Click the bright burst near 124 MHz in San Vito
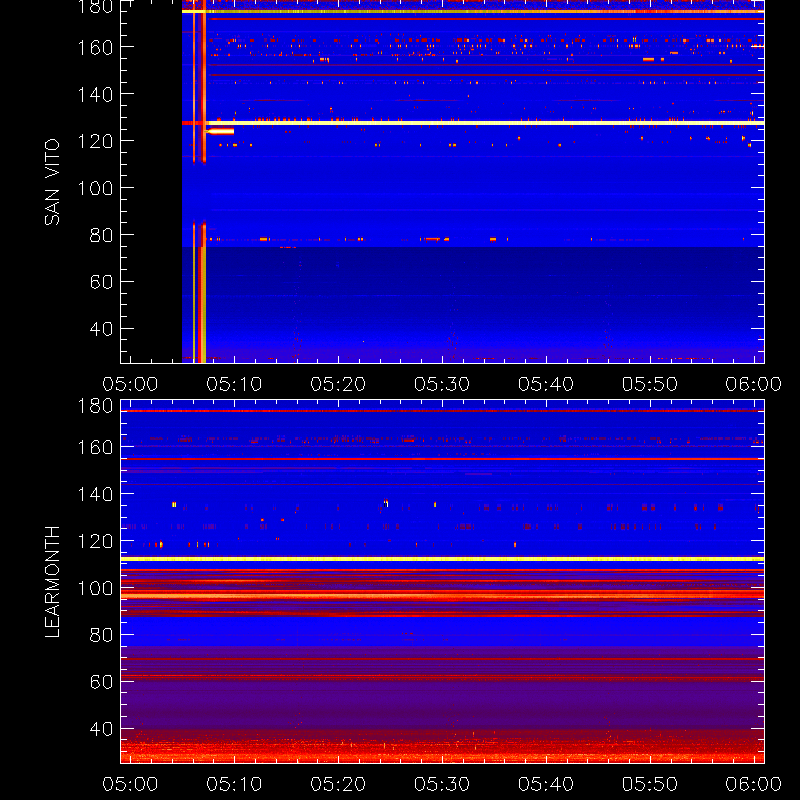 (x=220, y=132)
